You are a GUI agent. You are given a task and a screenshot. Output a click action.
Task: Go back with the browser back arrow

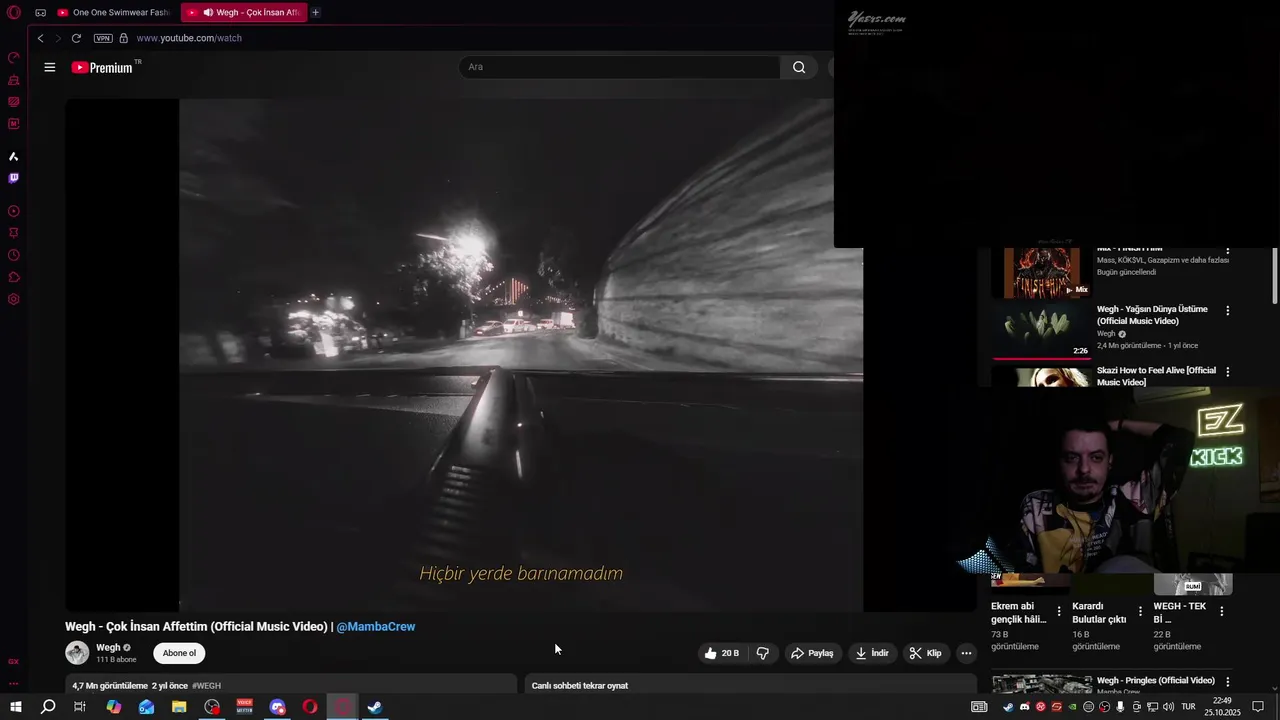(x=40, y=38)
